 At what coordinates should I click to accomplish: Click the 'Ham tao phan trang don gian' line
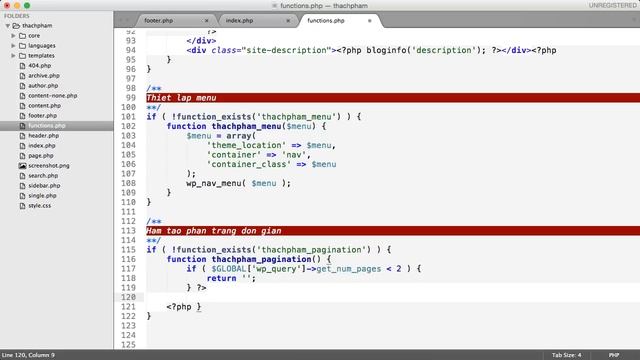[393, 231]
